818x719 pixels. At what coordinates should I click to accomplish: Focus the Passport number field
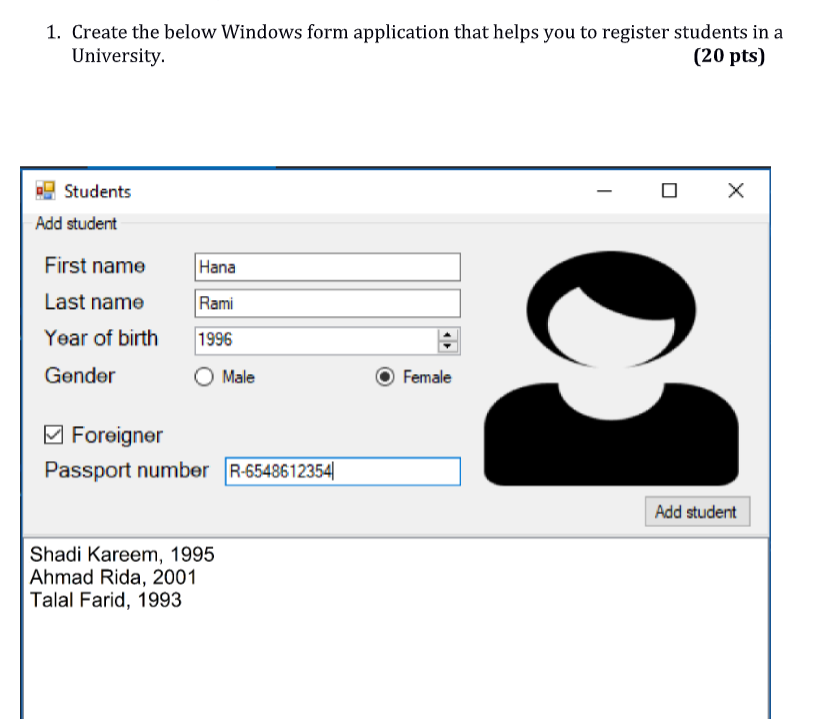pyautogui.click(x=340, y=471)
